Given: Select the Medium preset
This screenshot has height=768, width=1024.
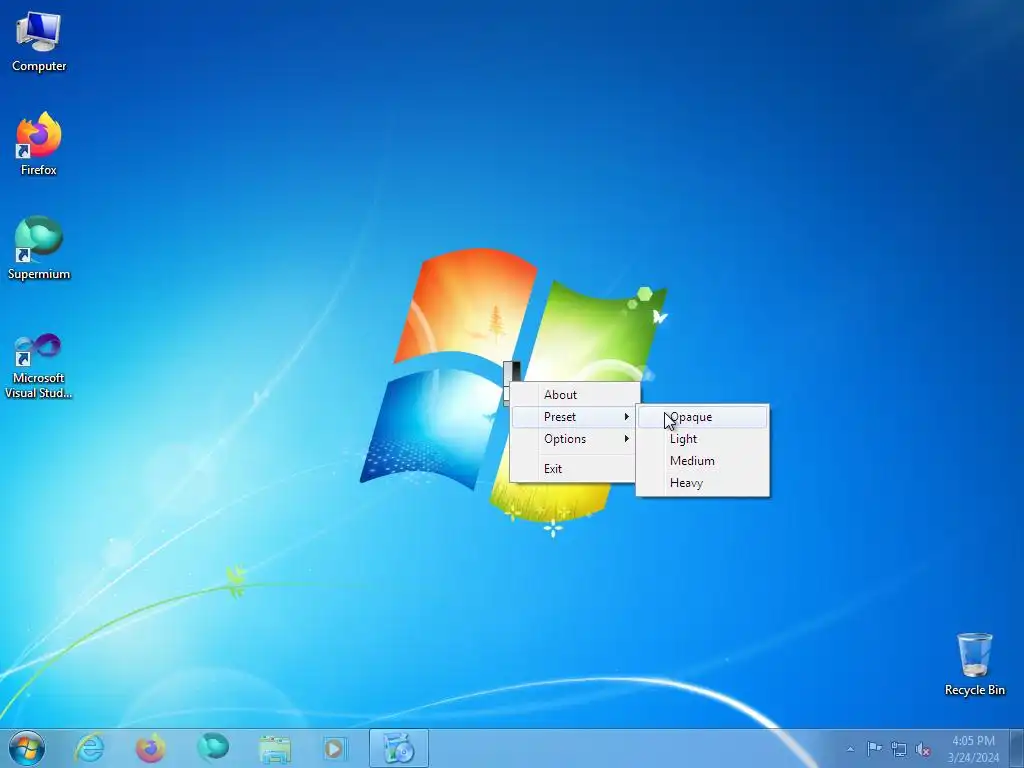Looking at the screenshot, I should [703, 460].
